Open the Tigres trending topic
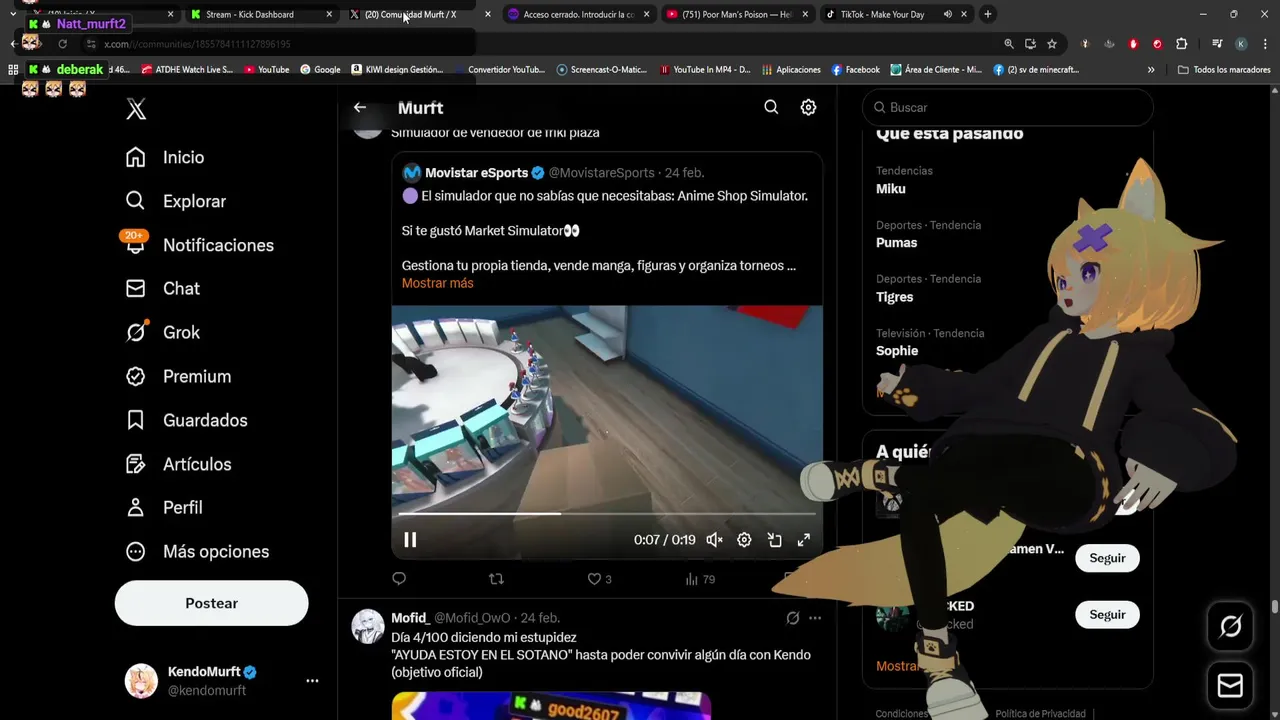The height and width of the screenshot is (720, 1280). [894, 297]
